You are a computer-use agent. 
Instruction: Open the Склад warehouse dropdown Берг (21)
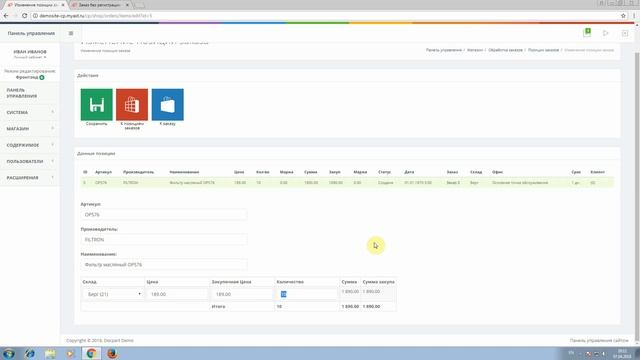click(113, 294)
